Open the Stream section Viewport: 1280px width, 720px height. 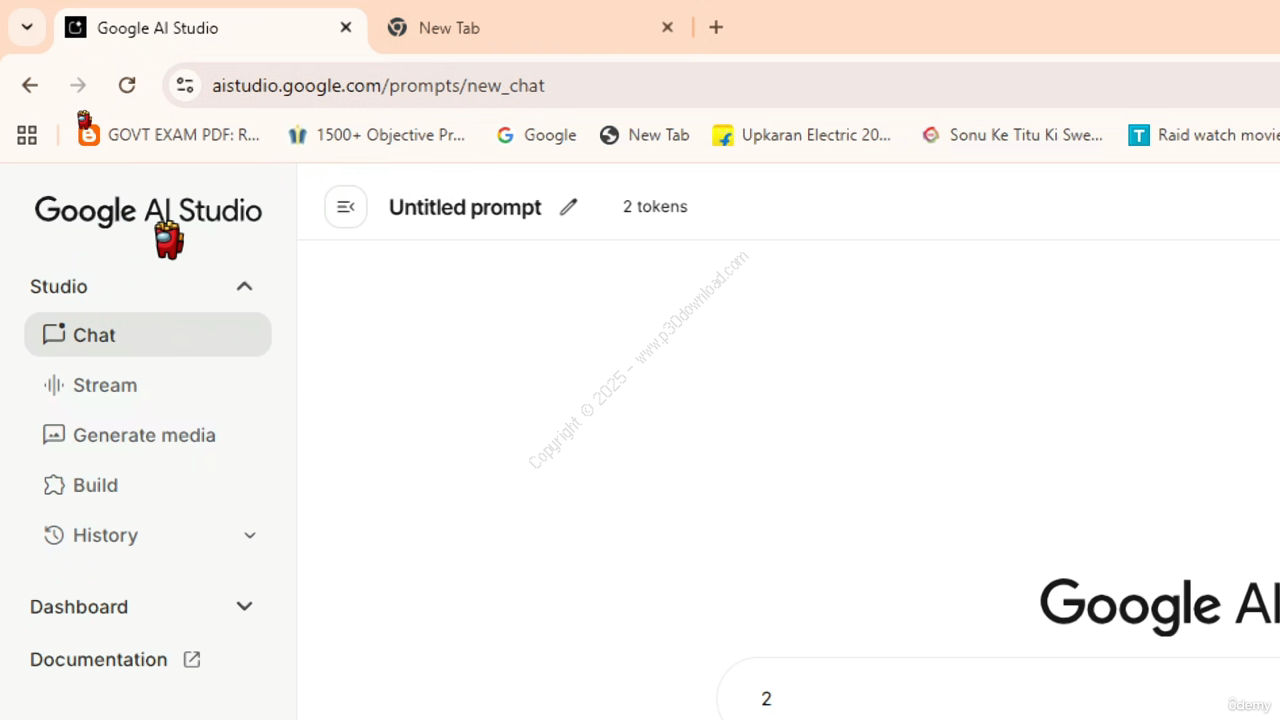[x=104, y=385]
